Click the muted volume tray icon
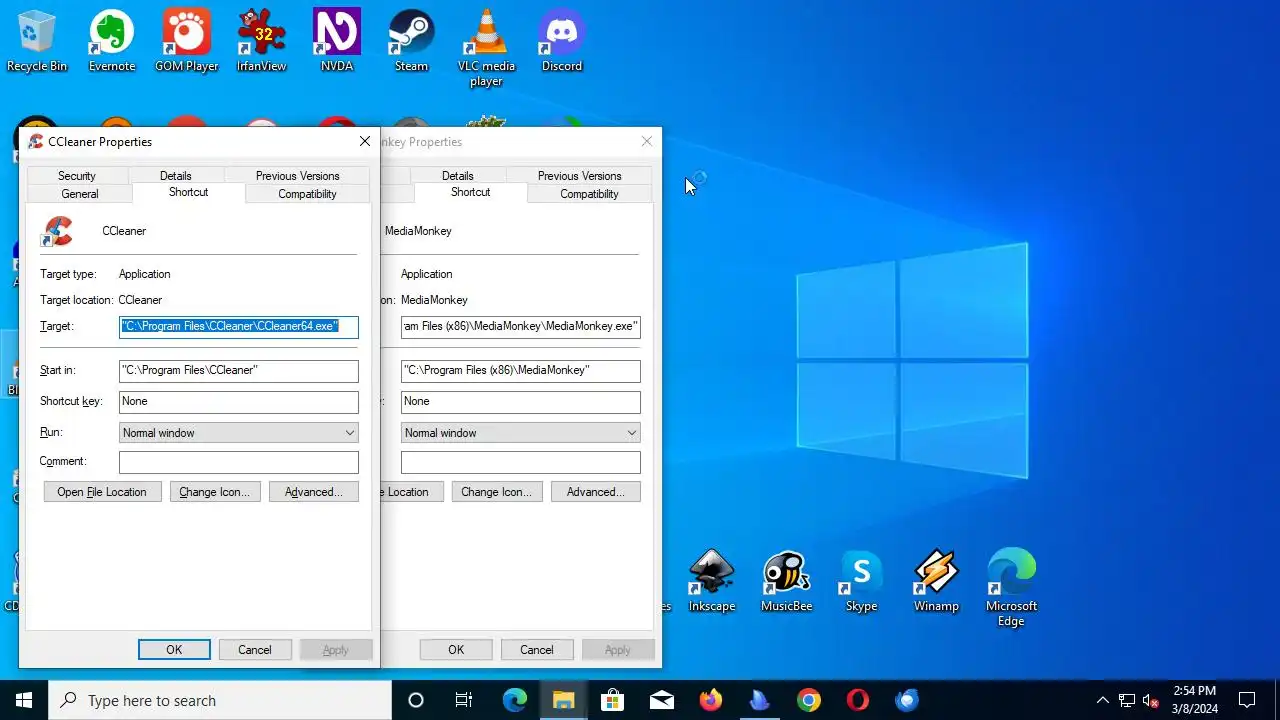This screenshot has height=720, width=1280. click(1151, 700)
